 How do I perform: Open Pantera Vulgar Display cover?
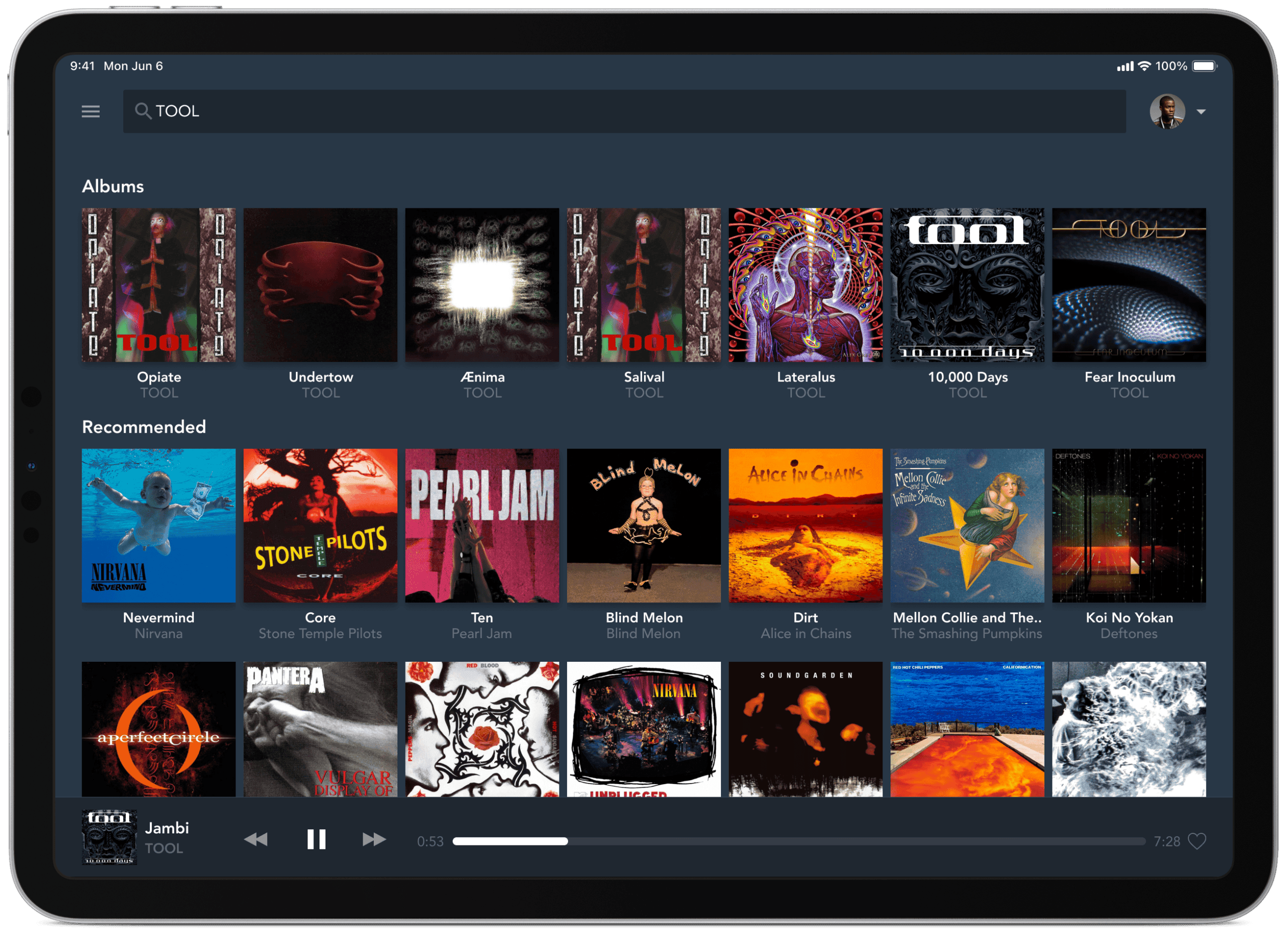[x=321, y=729]
